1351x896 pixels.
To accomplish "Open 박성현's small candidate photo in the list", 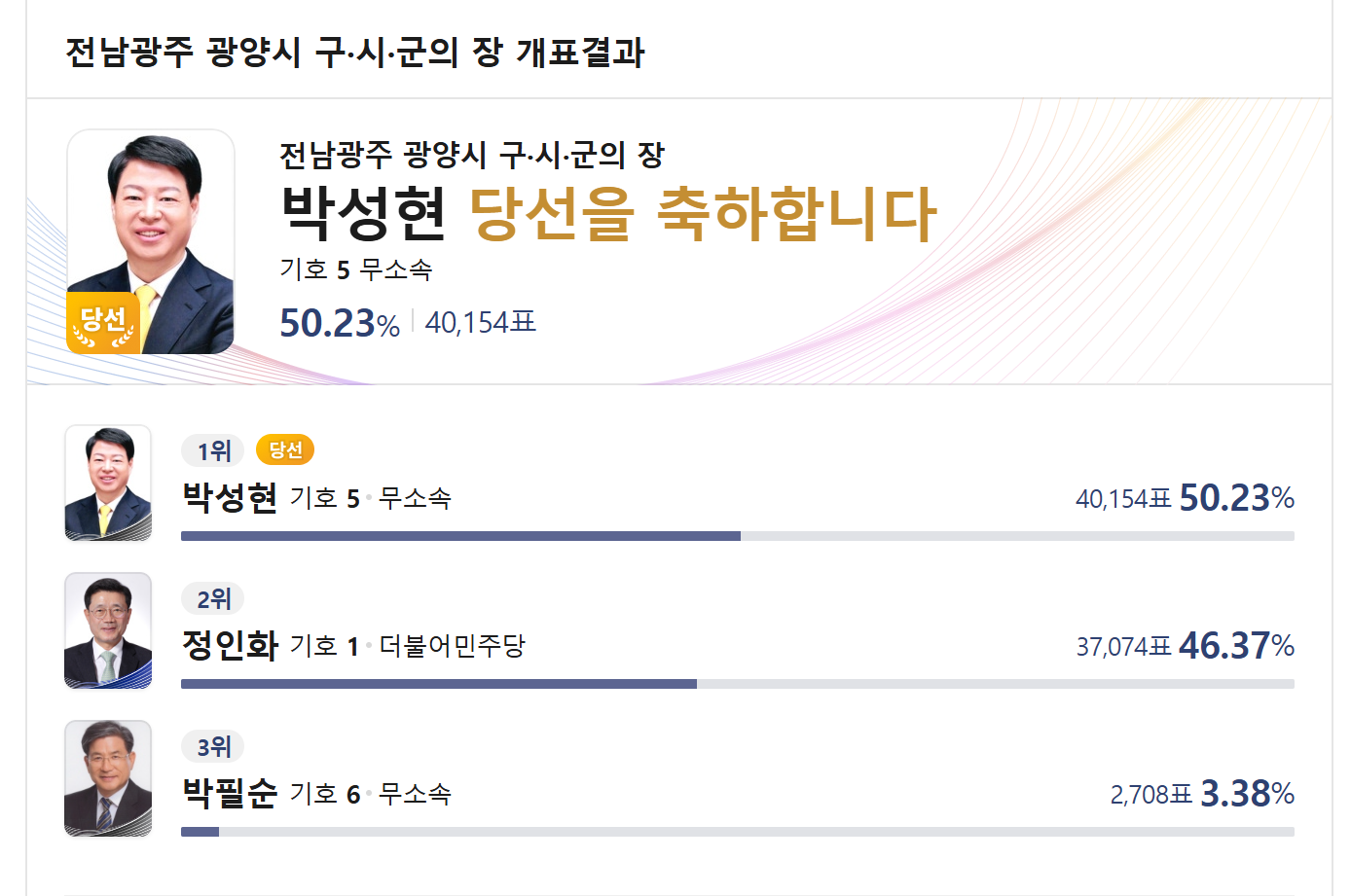I will (x=108, y=483).
